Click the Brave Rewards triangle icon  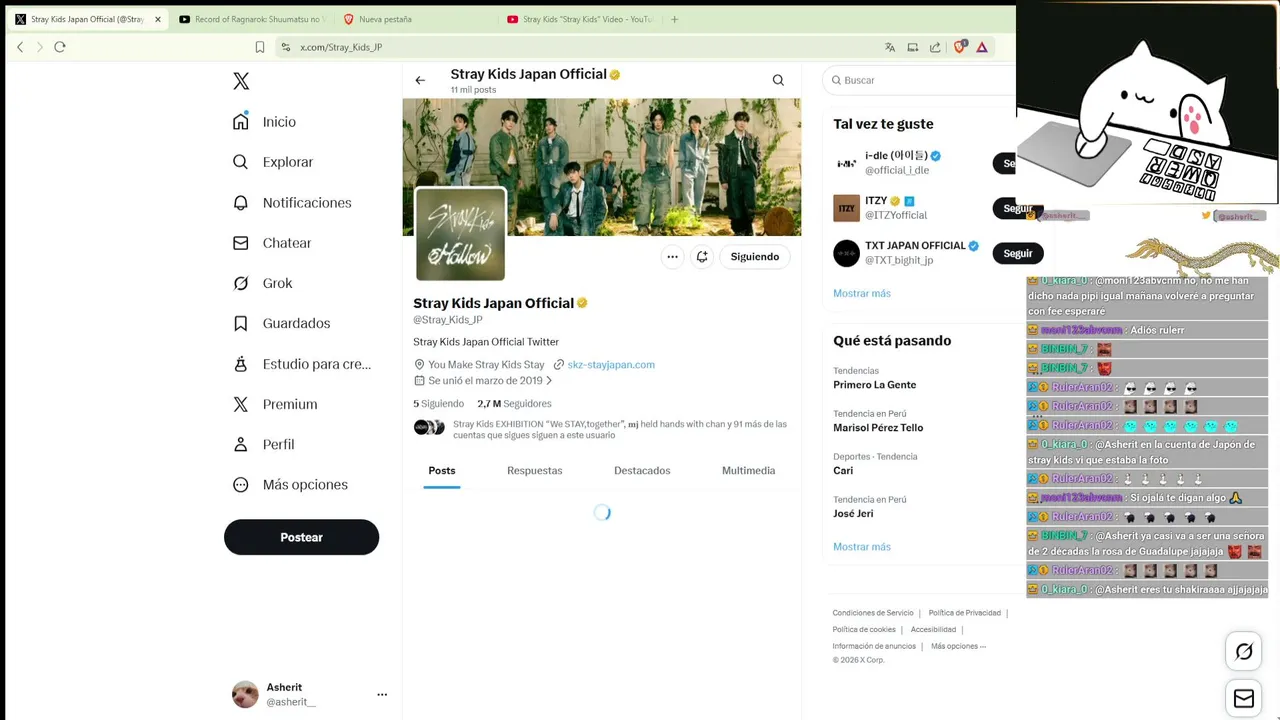coord(982,47)
